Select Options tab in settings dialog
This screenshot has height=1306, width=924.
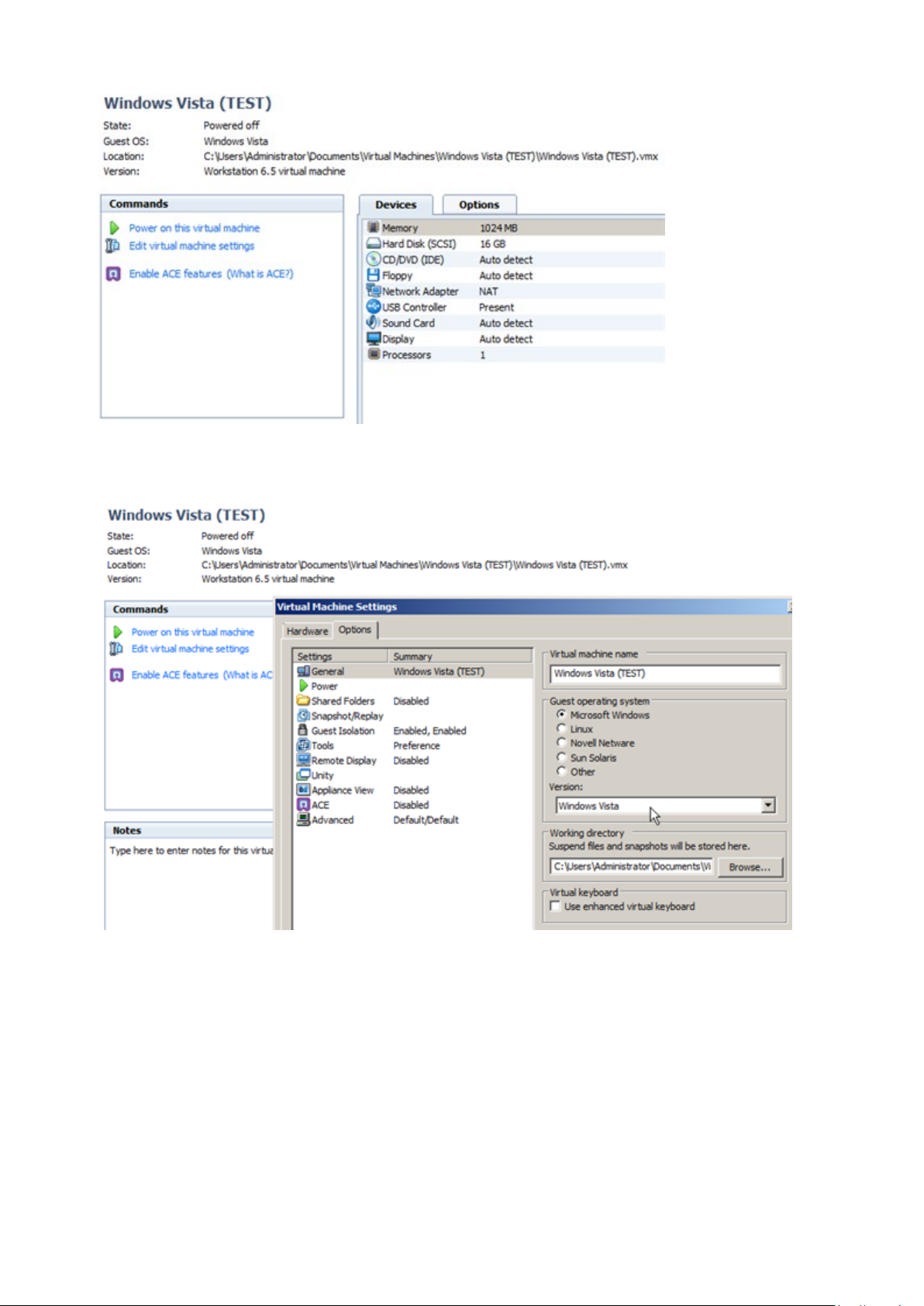tap(355, 629)
